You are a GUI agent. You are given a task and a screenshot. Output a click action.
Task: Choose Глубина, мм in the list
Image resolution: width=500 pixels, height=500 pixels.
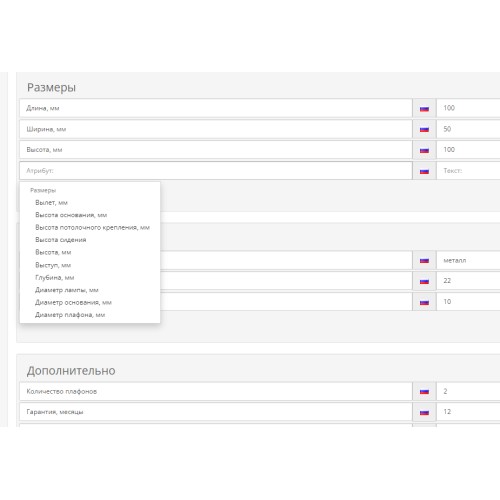(x=55, y=277)
